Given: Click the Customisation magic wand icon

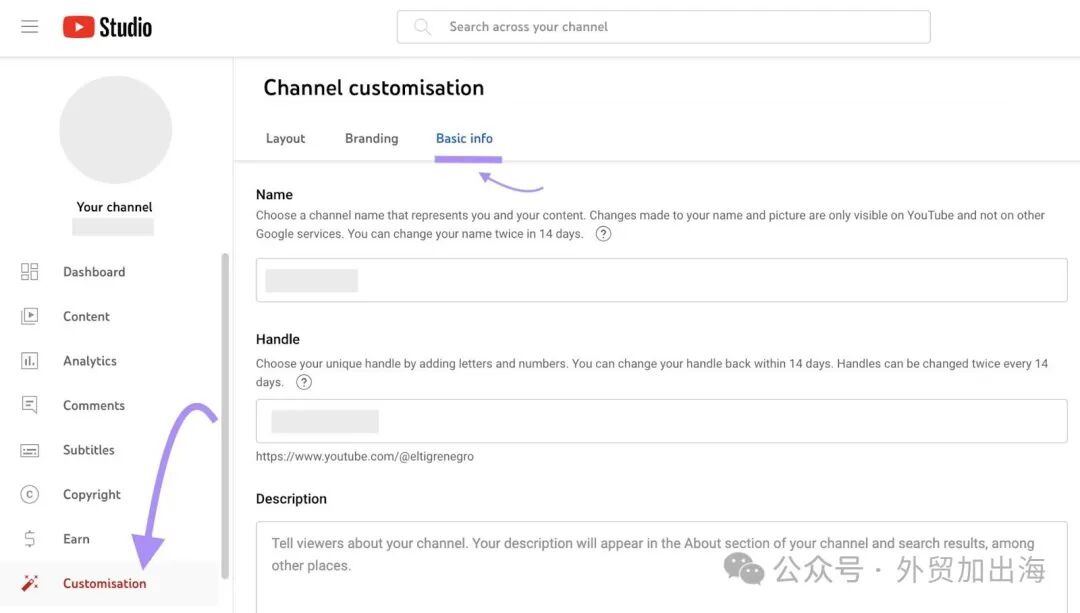Looking at the screenshot, I should 30,583.
